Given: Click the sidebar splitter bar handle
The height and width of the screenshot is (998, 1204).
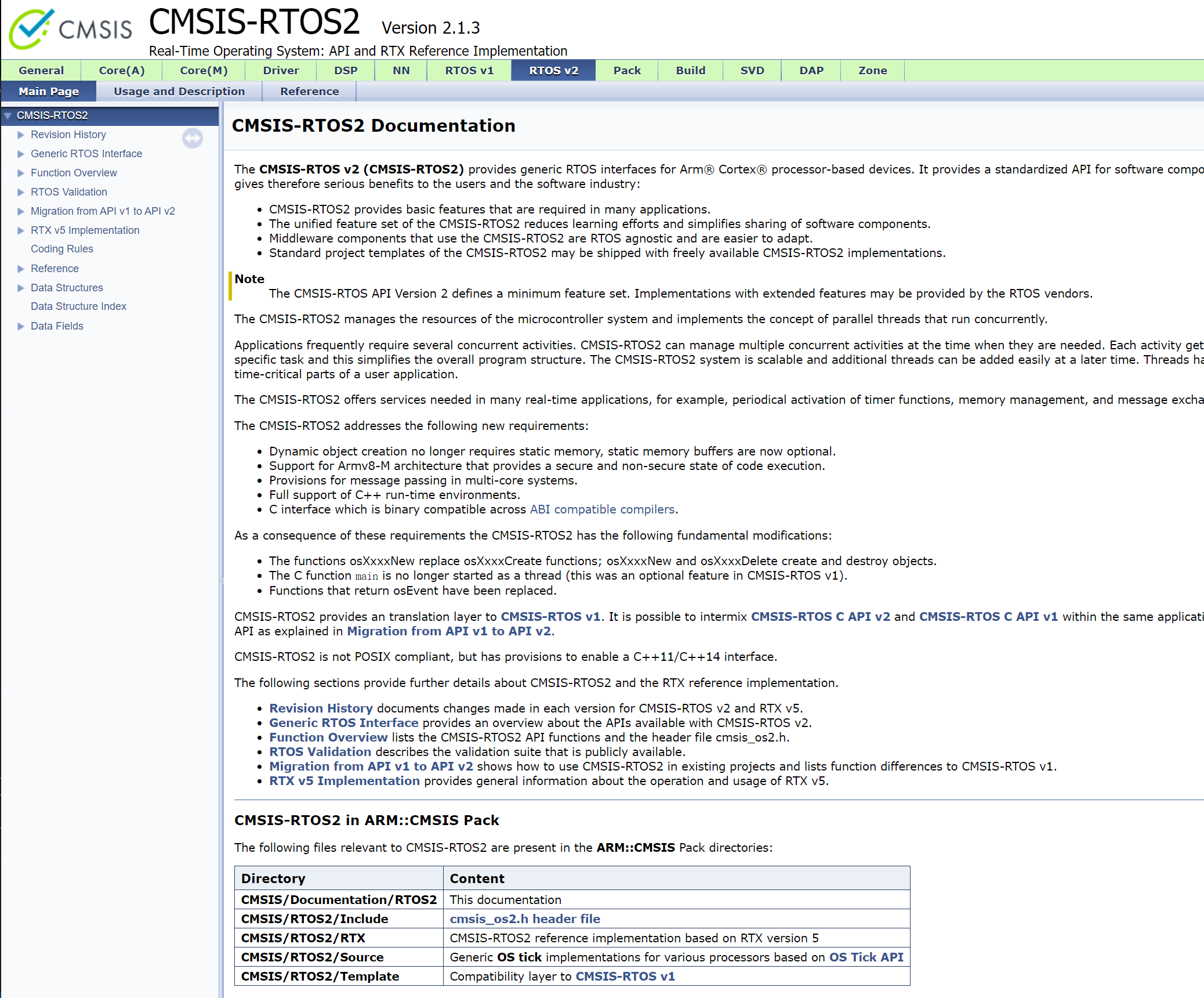Looking at the screenshot, I should coord(222,580).
